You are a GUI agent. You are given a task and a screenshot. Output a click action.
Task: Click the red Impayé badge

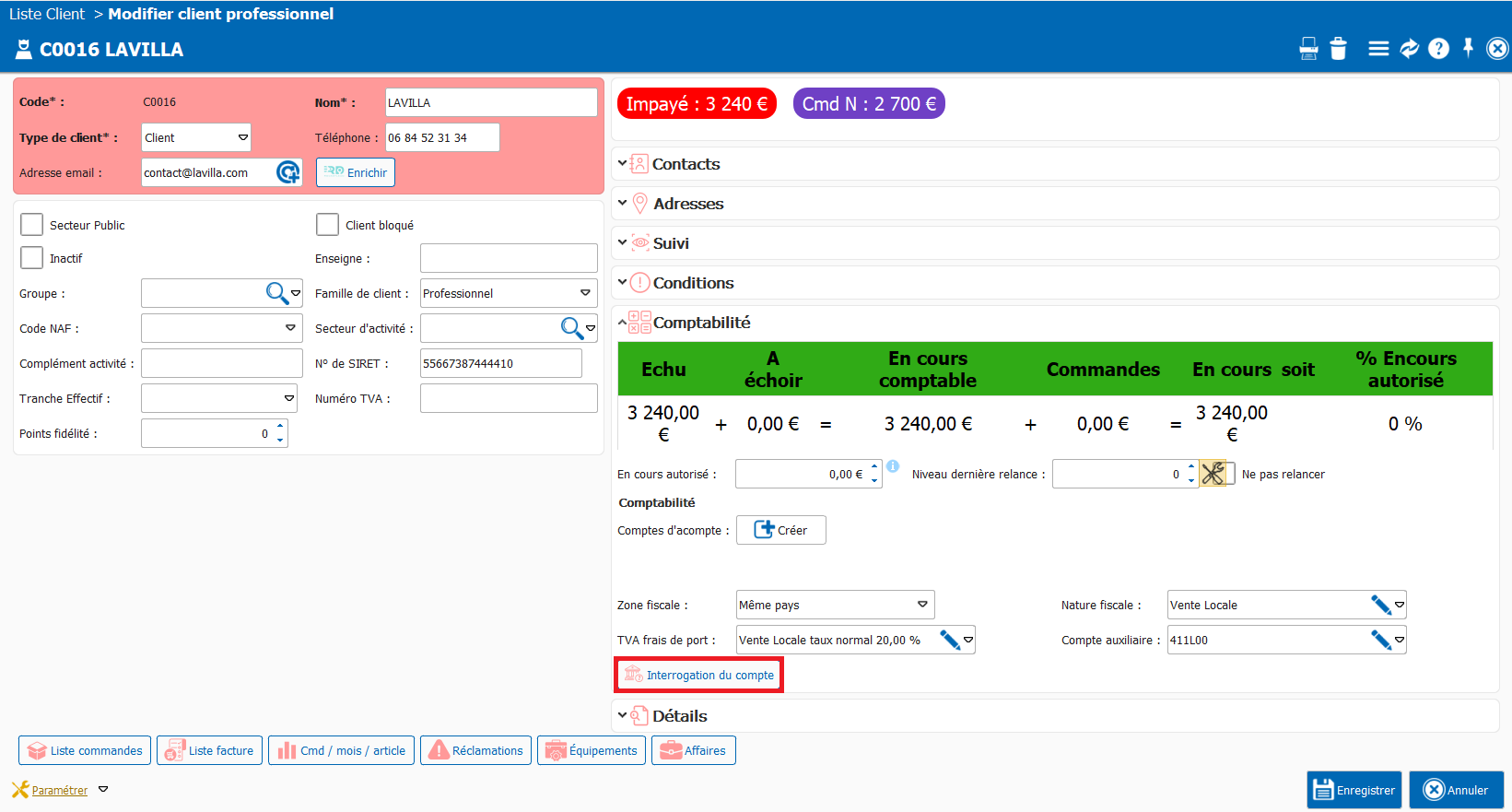(697, 104)
